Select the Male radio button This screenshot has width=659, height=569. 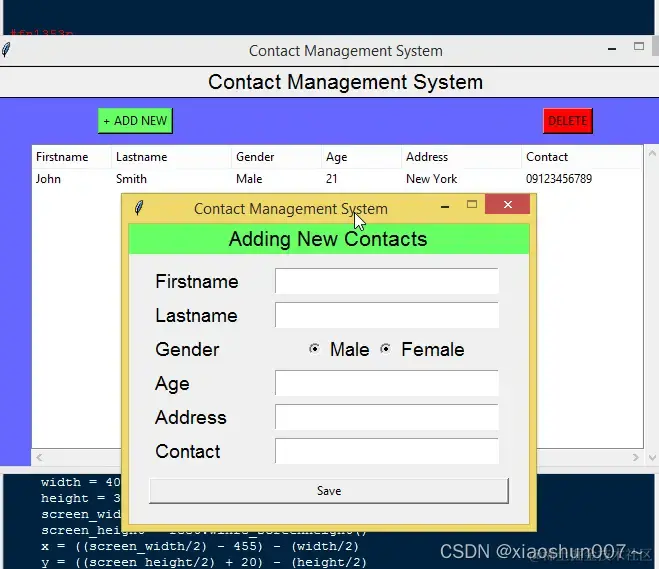point(314,349)
